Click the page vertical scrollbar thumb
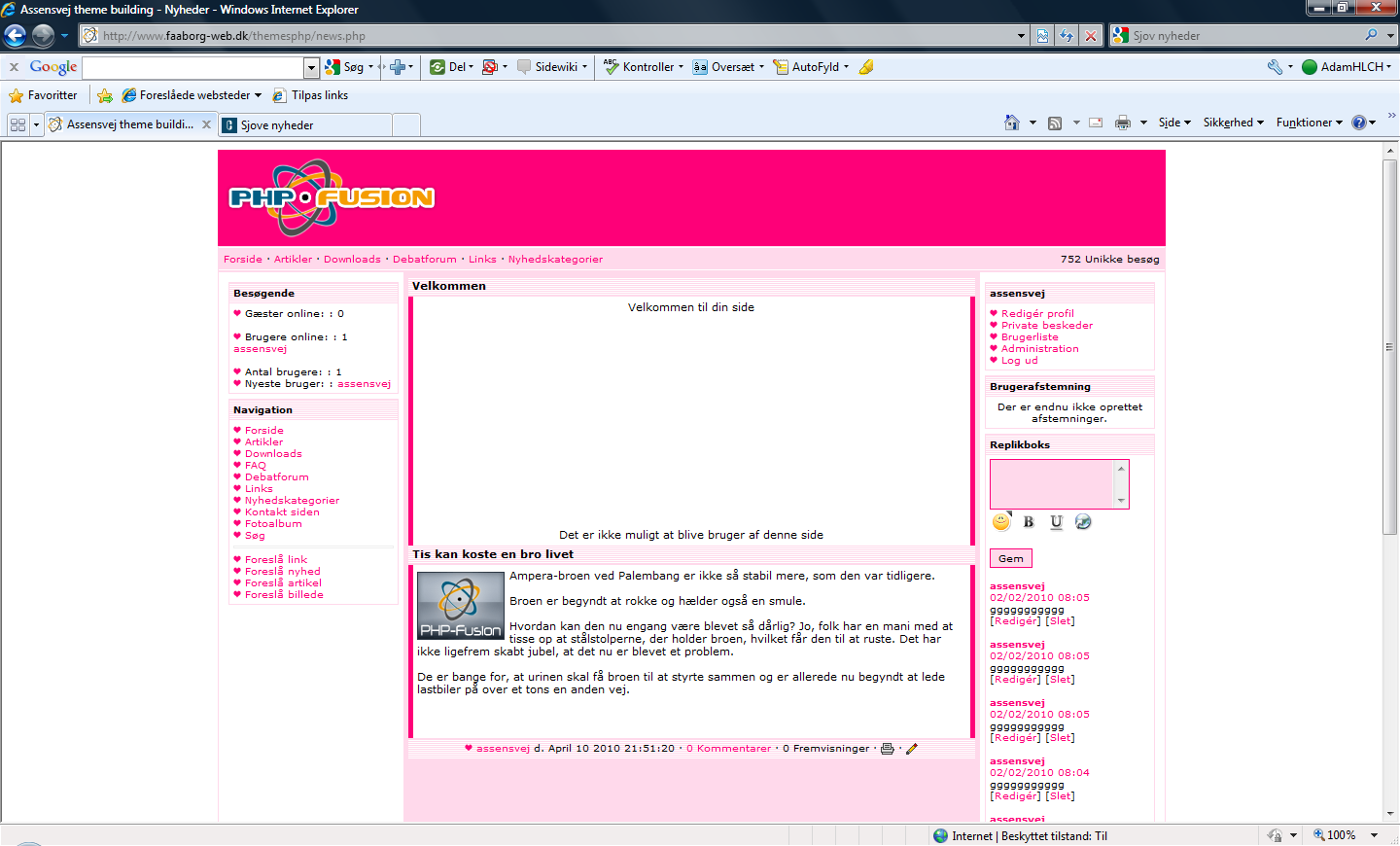This screenshot has height=846, width=1400. pos(1390,346)
